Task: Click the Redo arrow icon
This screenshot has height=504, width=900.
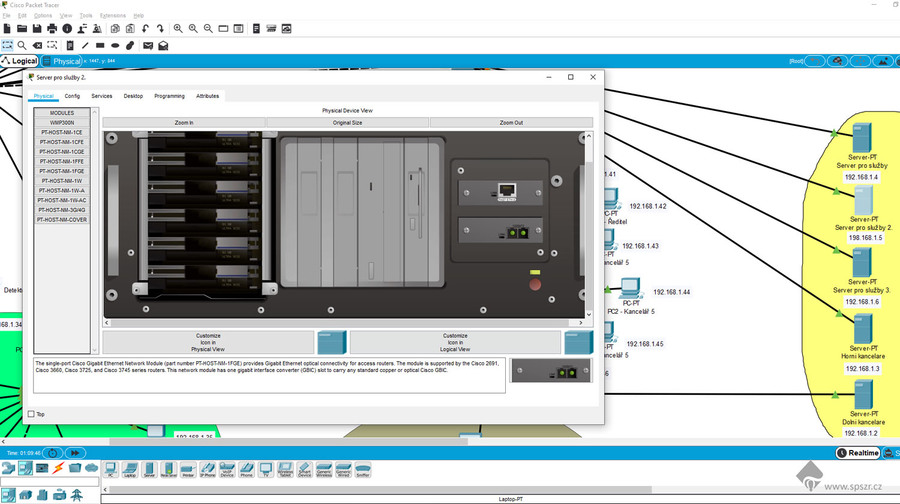Action: pos(160,28)
